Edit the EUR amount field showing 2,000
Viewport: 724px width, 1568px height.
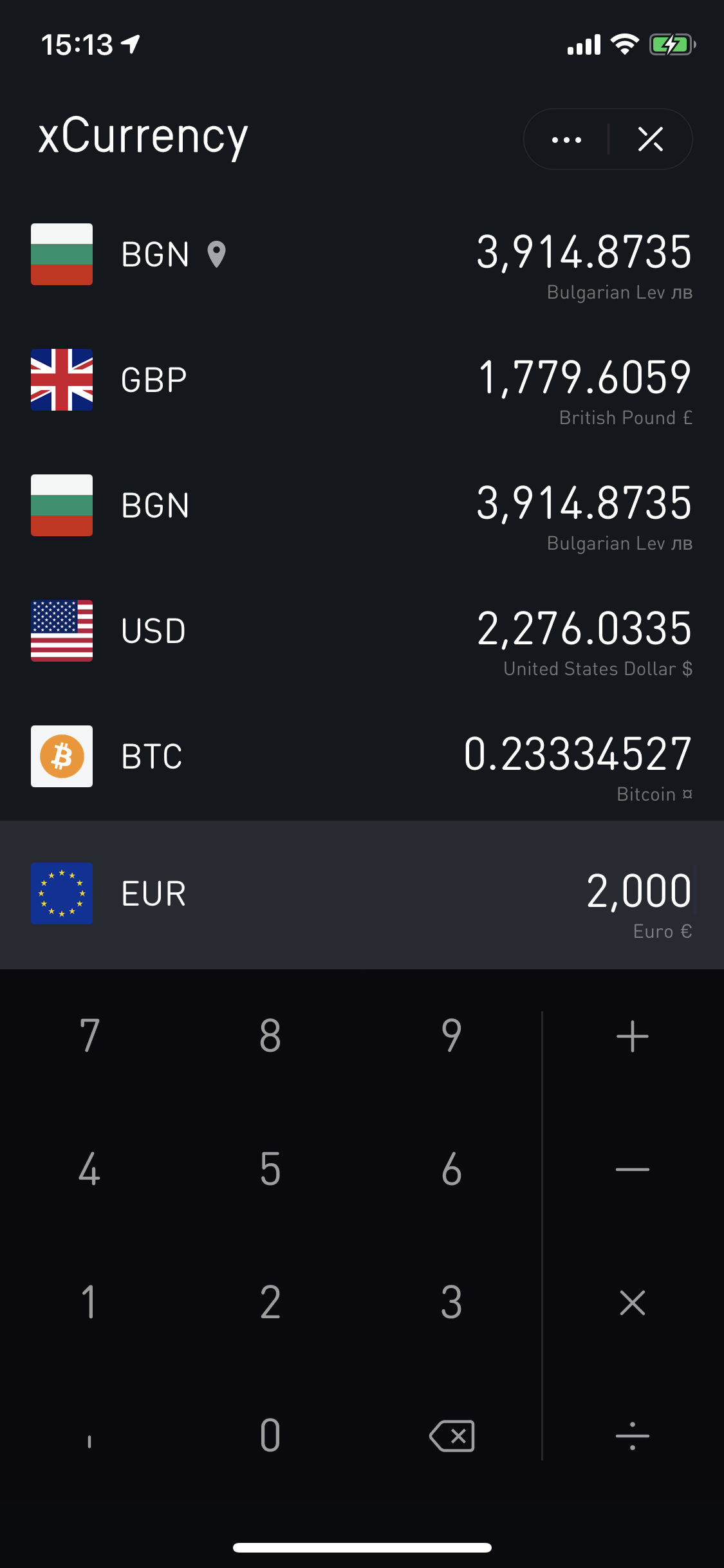pyautogui.click(x=638, y=891)
